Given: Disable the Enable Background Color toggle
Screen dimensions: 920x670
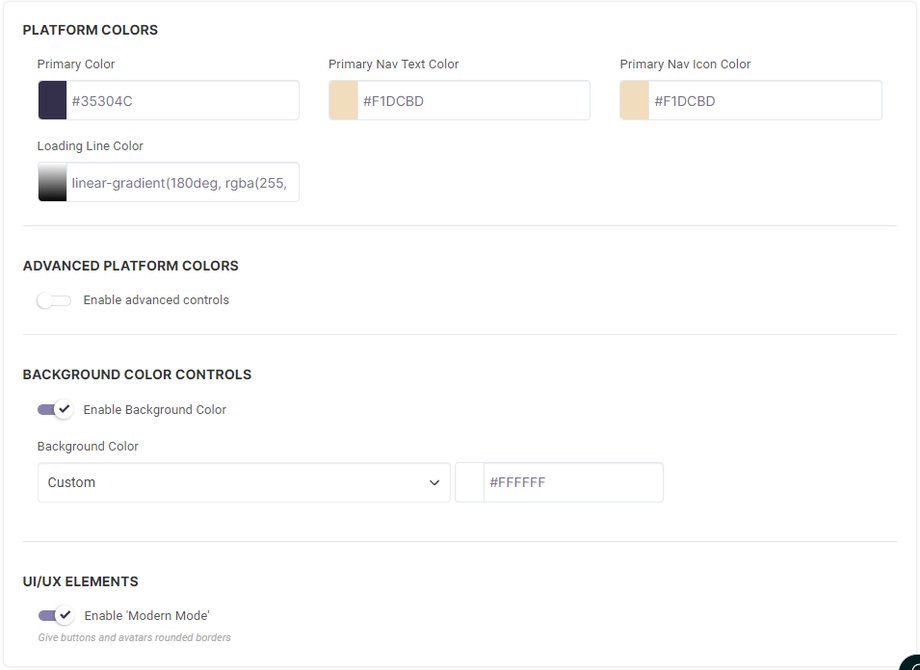Looking at the screenshot, I should coord(55,409).
